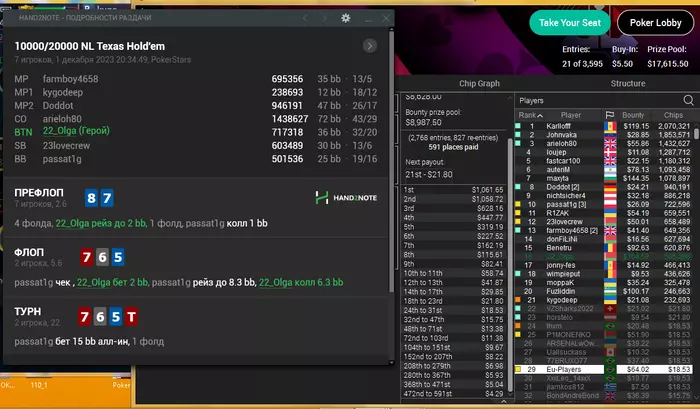Image resolution: width=700 pixels, height=409 pixels.
Task: Select nichtsicher4 row in Players list
Action: pyautogui.click(x=603, y=196)
